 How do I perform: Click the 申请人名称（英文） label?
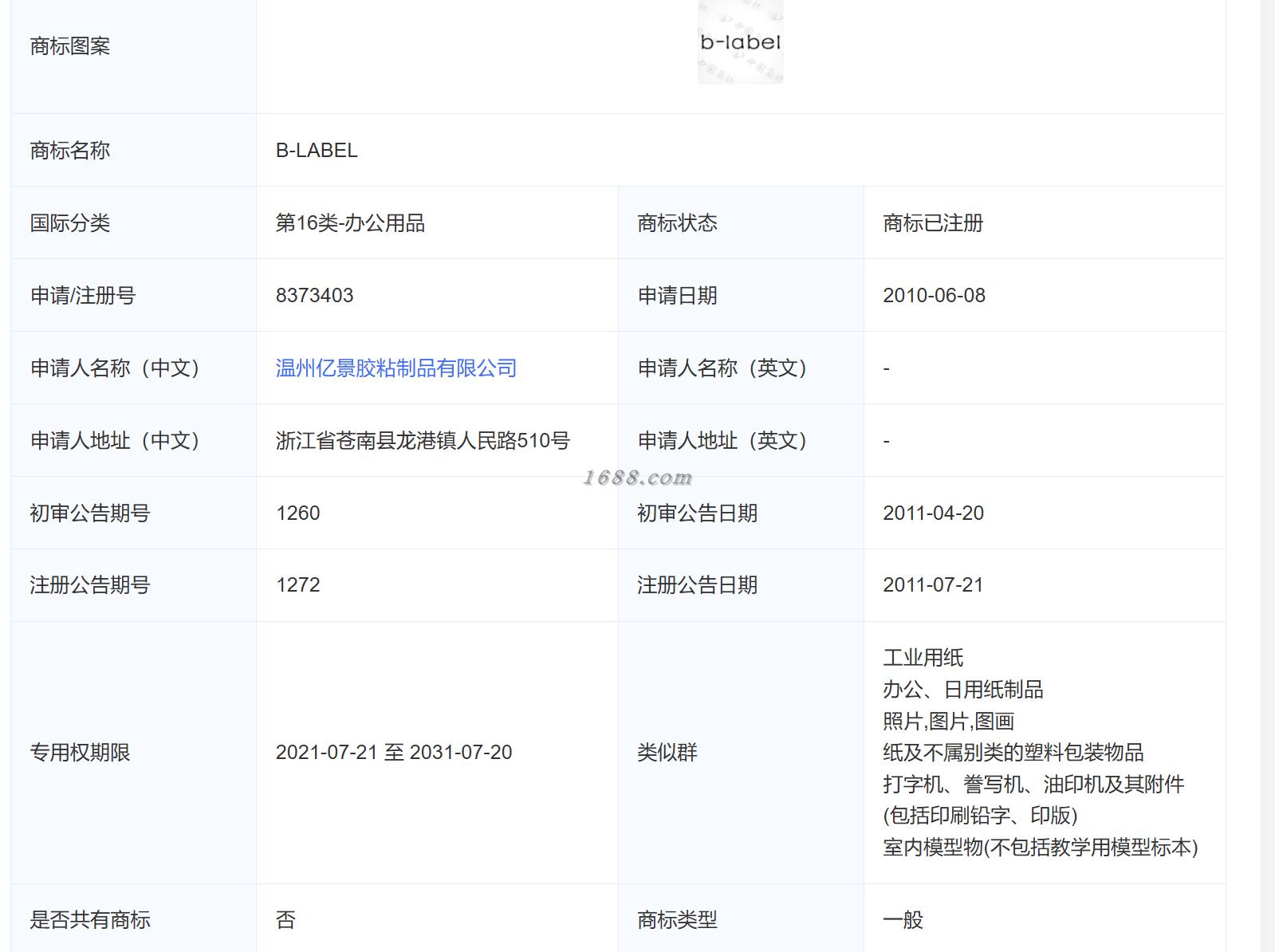point(722,368)
